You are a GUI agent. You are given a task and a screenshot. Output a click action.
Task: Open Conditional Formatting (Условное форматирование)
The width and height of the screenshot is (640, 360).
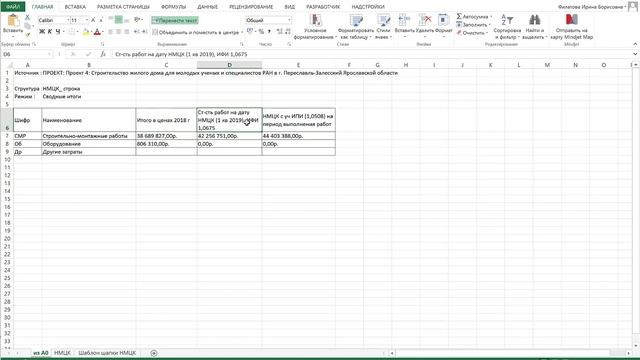tap(315, 27)
